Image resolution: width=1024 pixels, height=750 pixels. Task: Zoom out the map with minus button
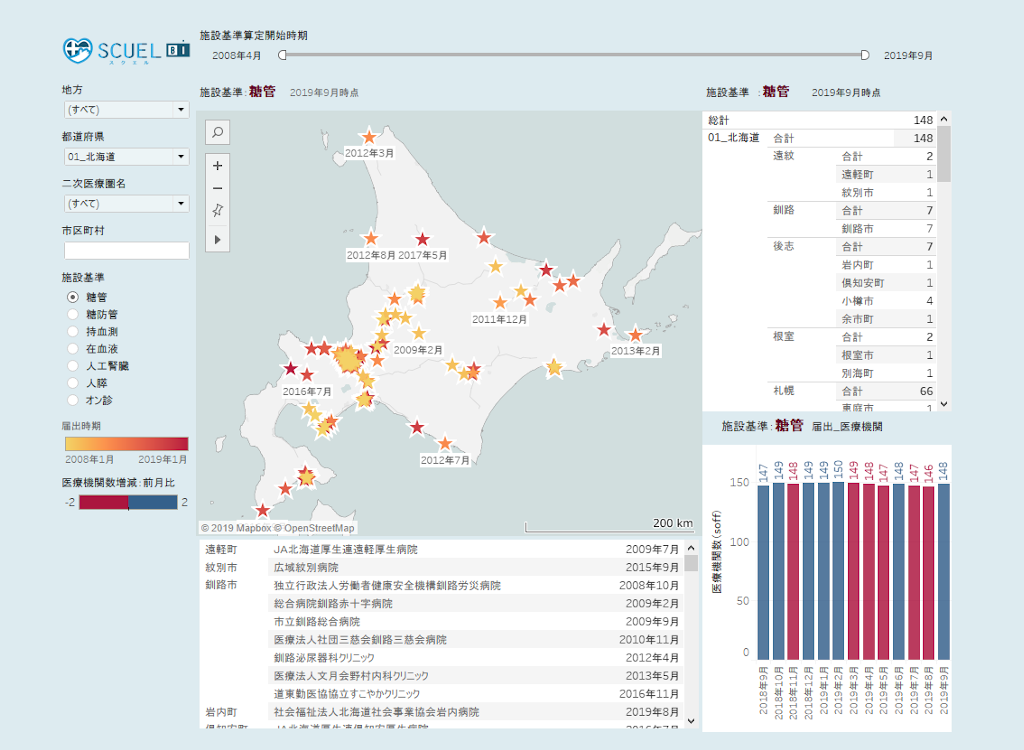(217, 188)
